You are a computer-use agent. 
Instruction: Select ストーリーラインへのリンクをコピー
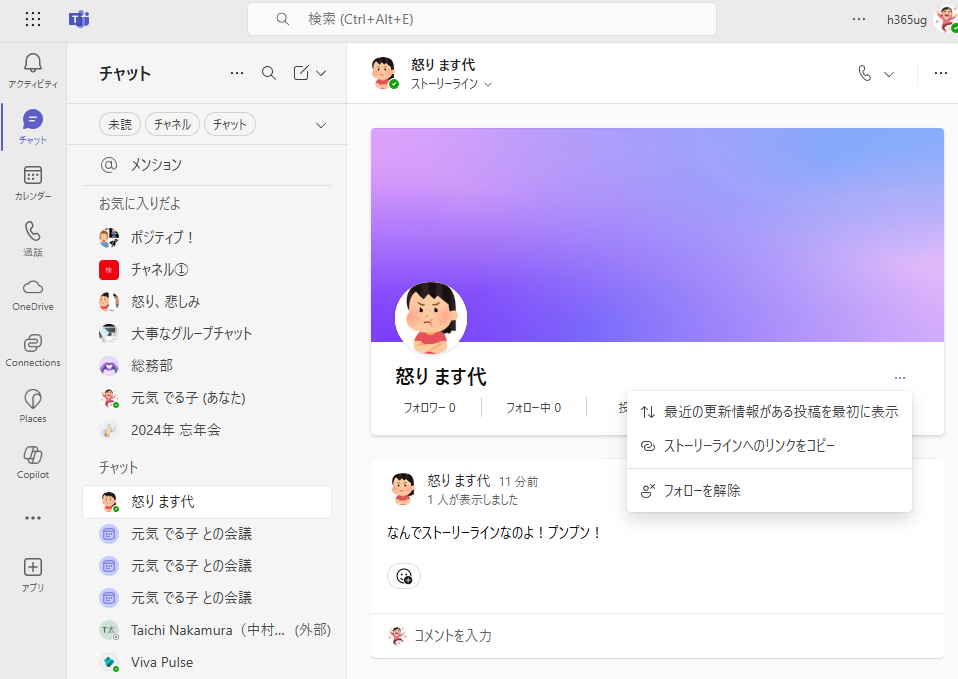pyautogui.click(x=769, y=446)
